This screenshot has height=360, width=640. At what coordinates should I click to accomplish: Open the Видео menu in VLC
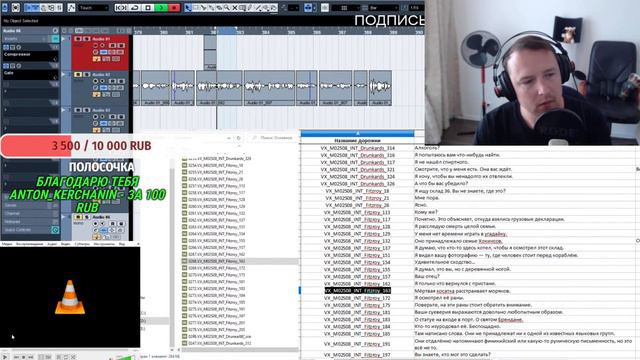coord(65,244)
